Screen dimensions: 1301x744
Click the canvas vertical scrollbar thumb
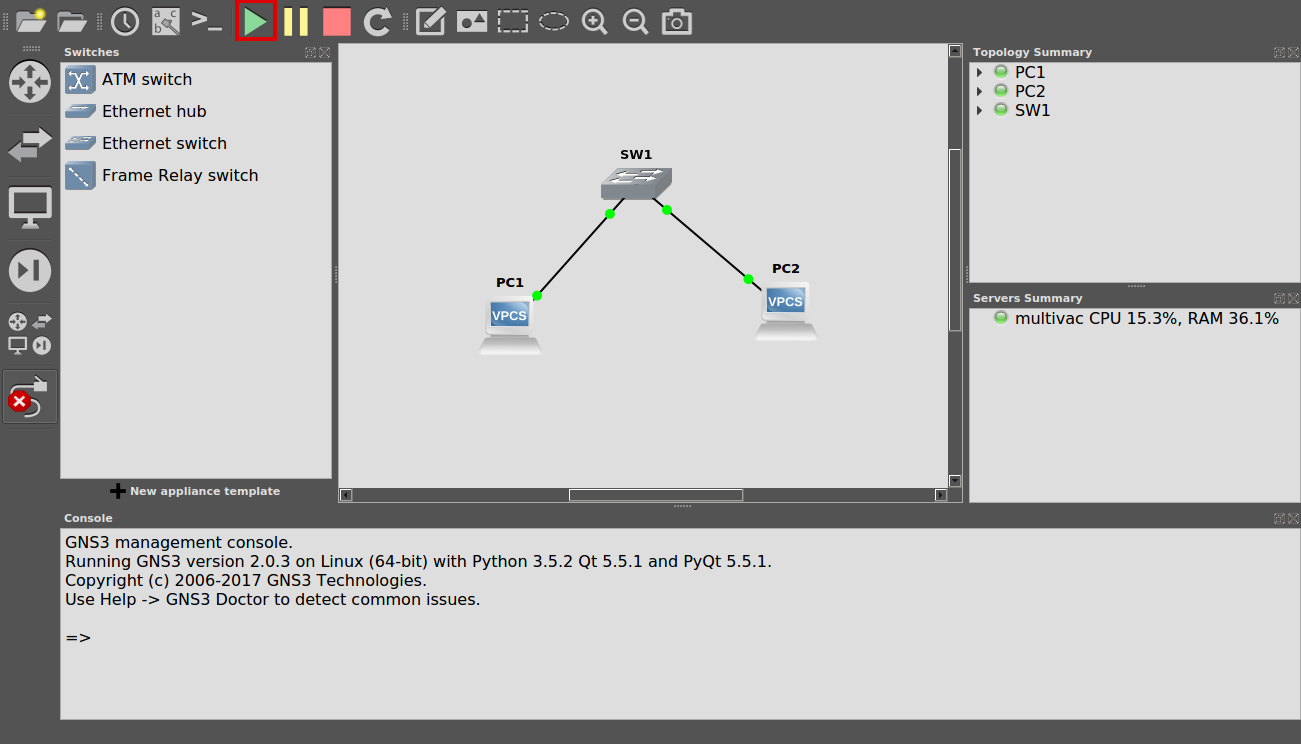pos(955,239)
